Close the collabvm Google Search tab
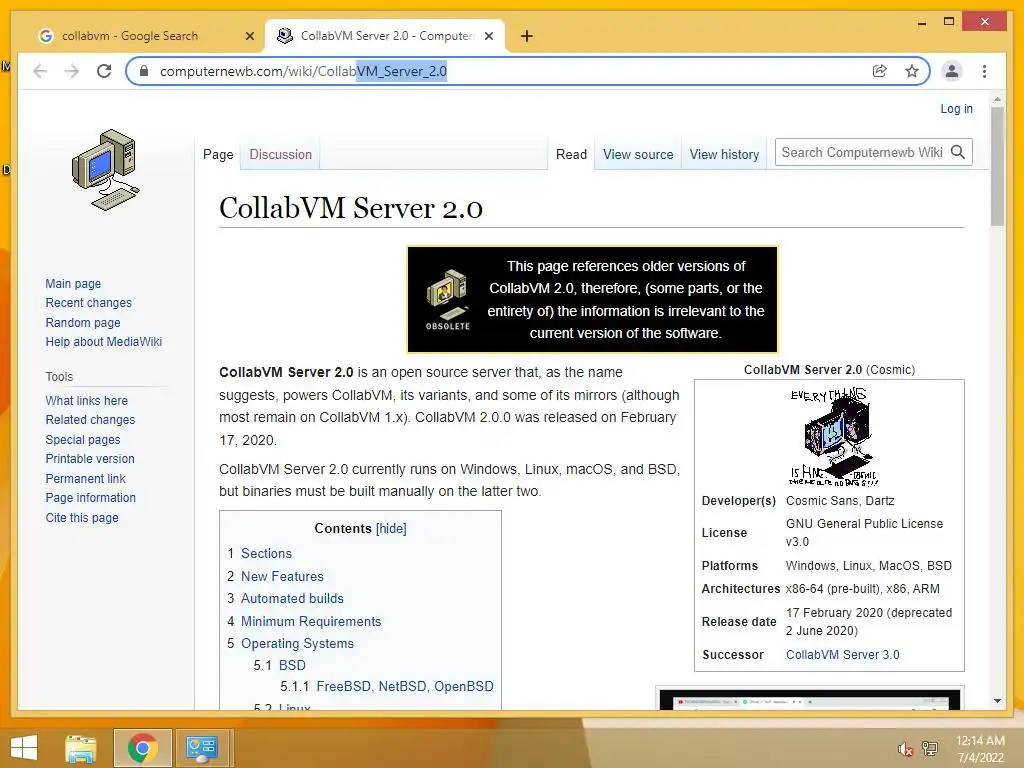 pyautogui.click(x=249, y=37)
